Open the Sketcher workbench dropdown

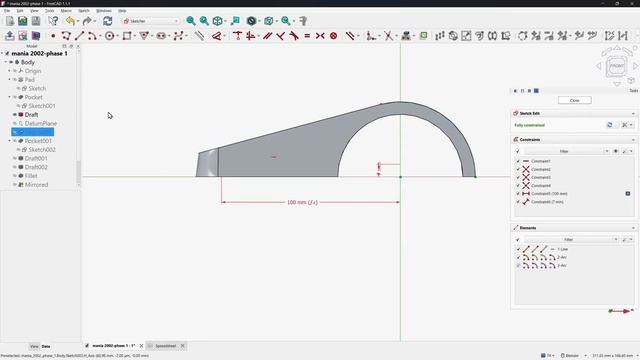(x=151, y=21)
